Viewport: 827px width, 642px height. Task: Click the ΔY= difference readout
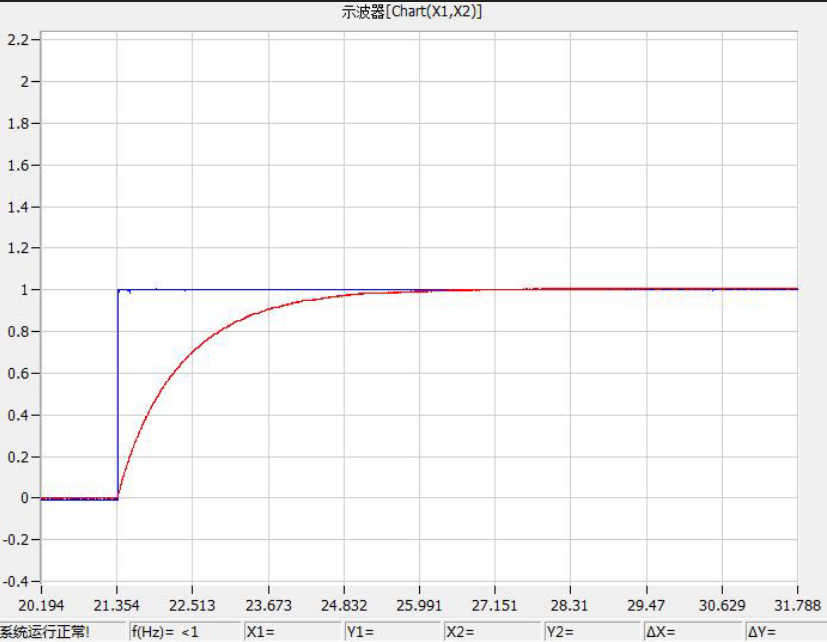[786, 632]
